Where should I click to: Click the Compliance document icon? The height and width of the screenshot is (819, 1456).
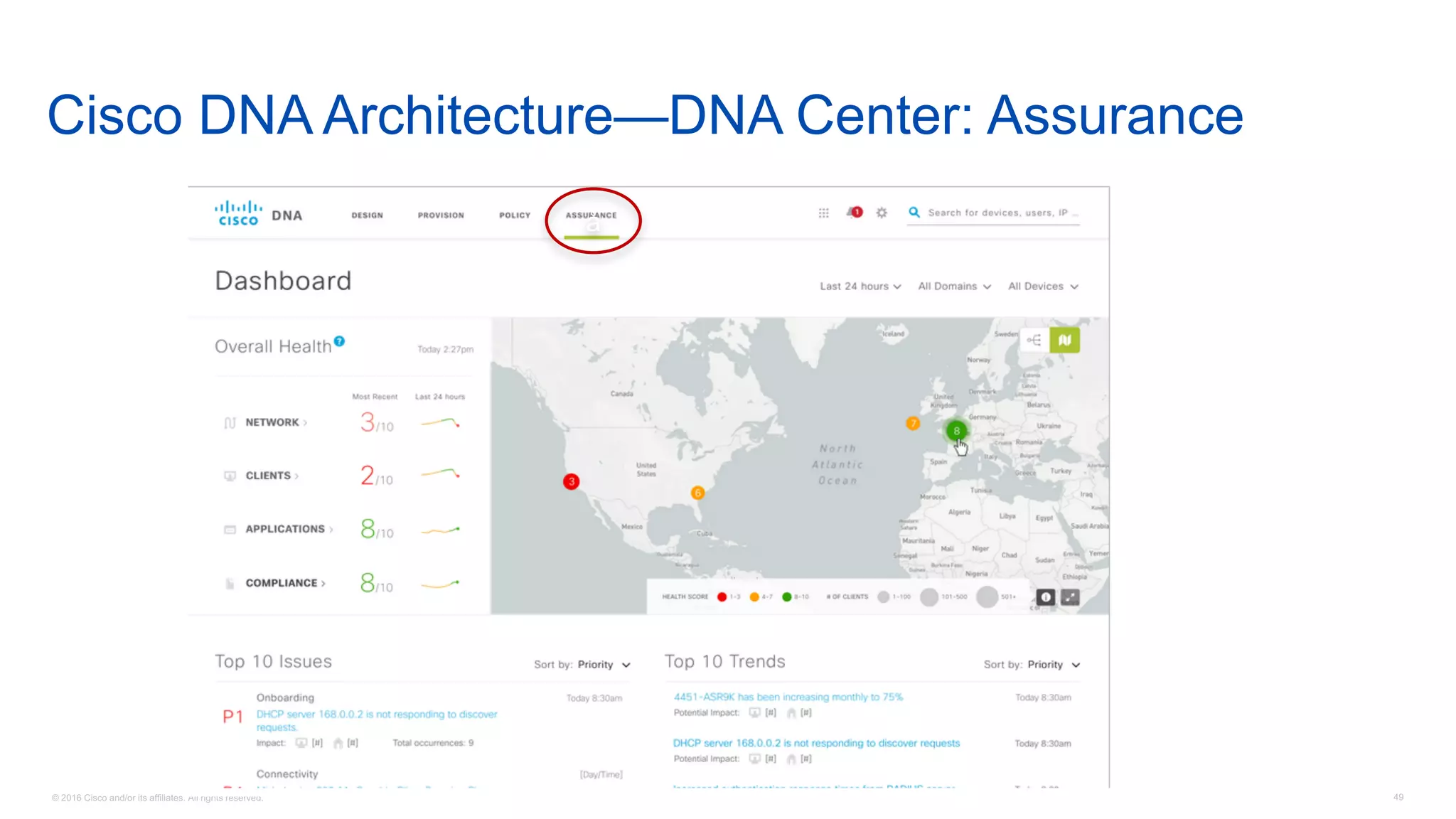point(230,584)
